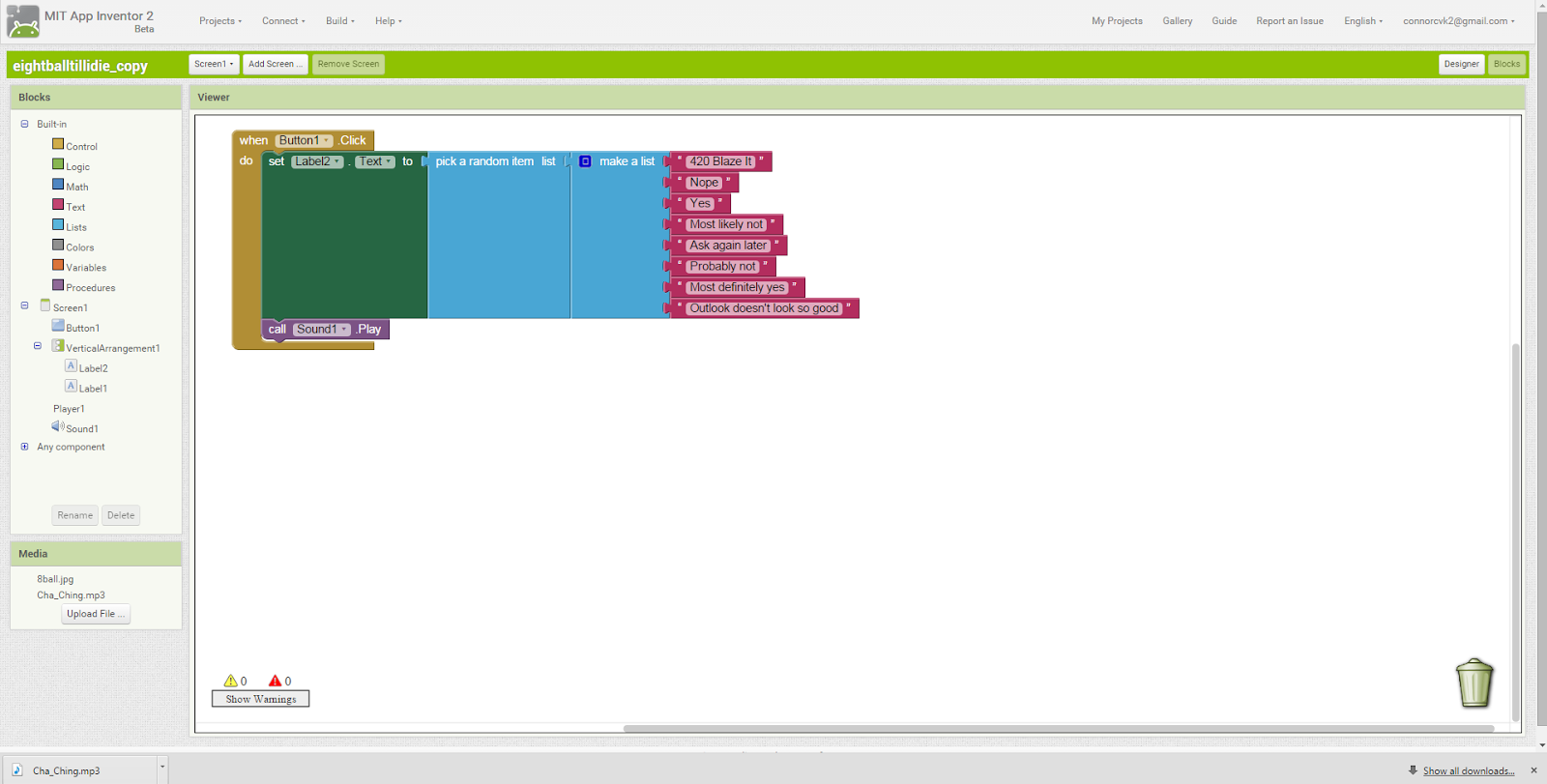
Task: Click the Button1 component icon in tree
Action: pos(58,326)
